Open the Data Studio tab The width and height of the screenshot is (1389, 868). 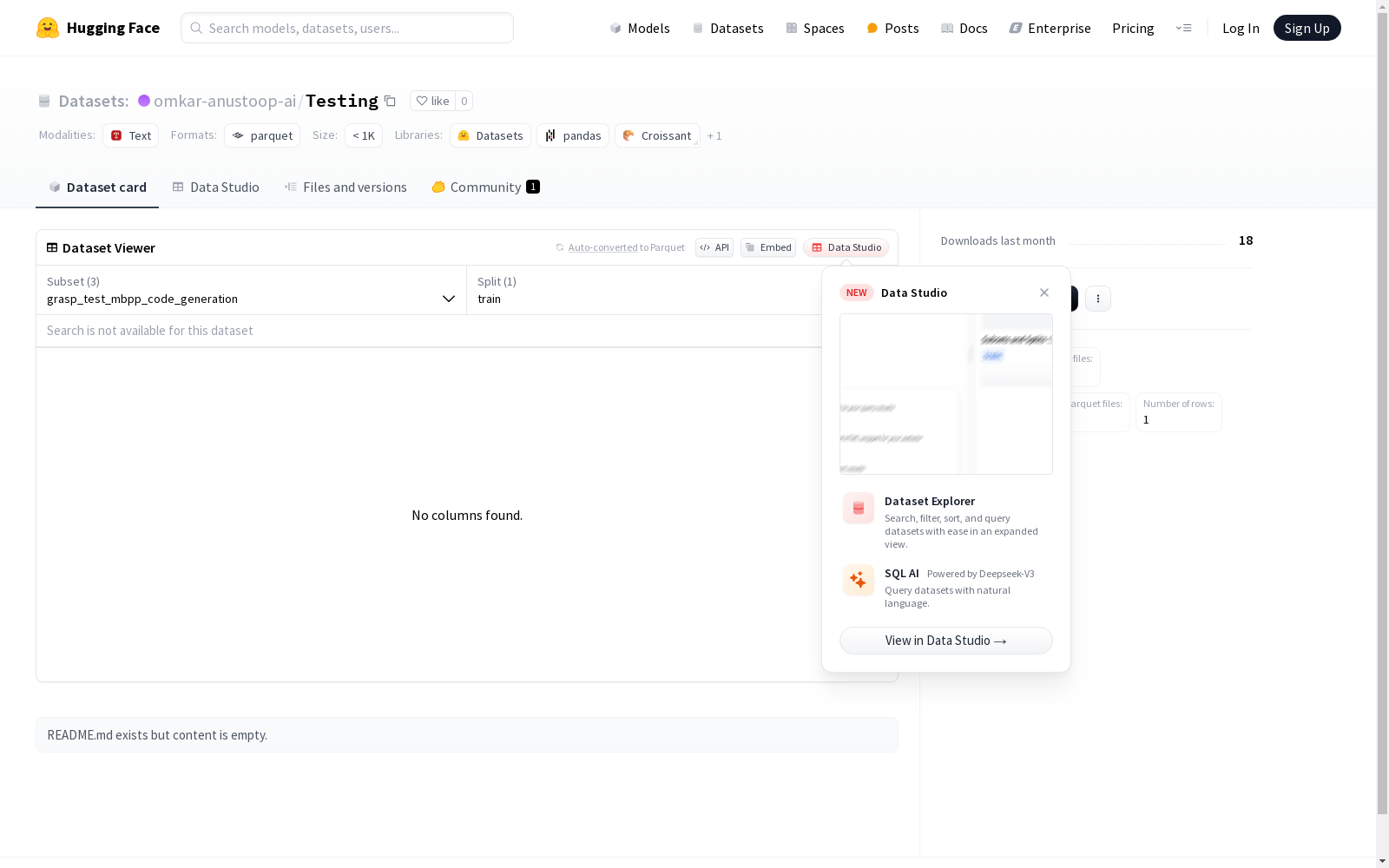pos(216,187)
